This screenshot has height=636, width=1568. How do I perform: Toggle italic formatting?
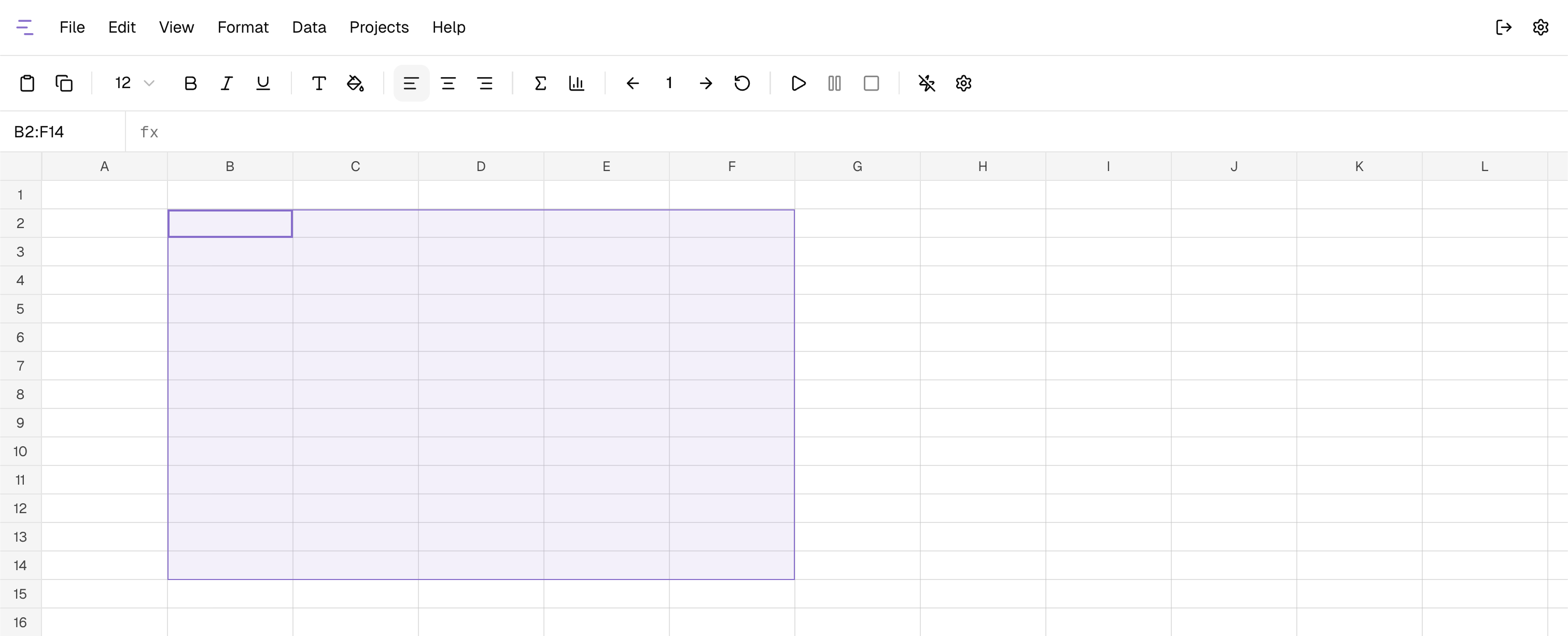pyautogui.click(x=227, y=83)
